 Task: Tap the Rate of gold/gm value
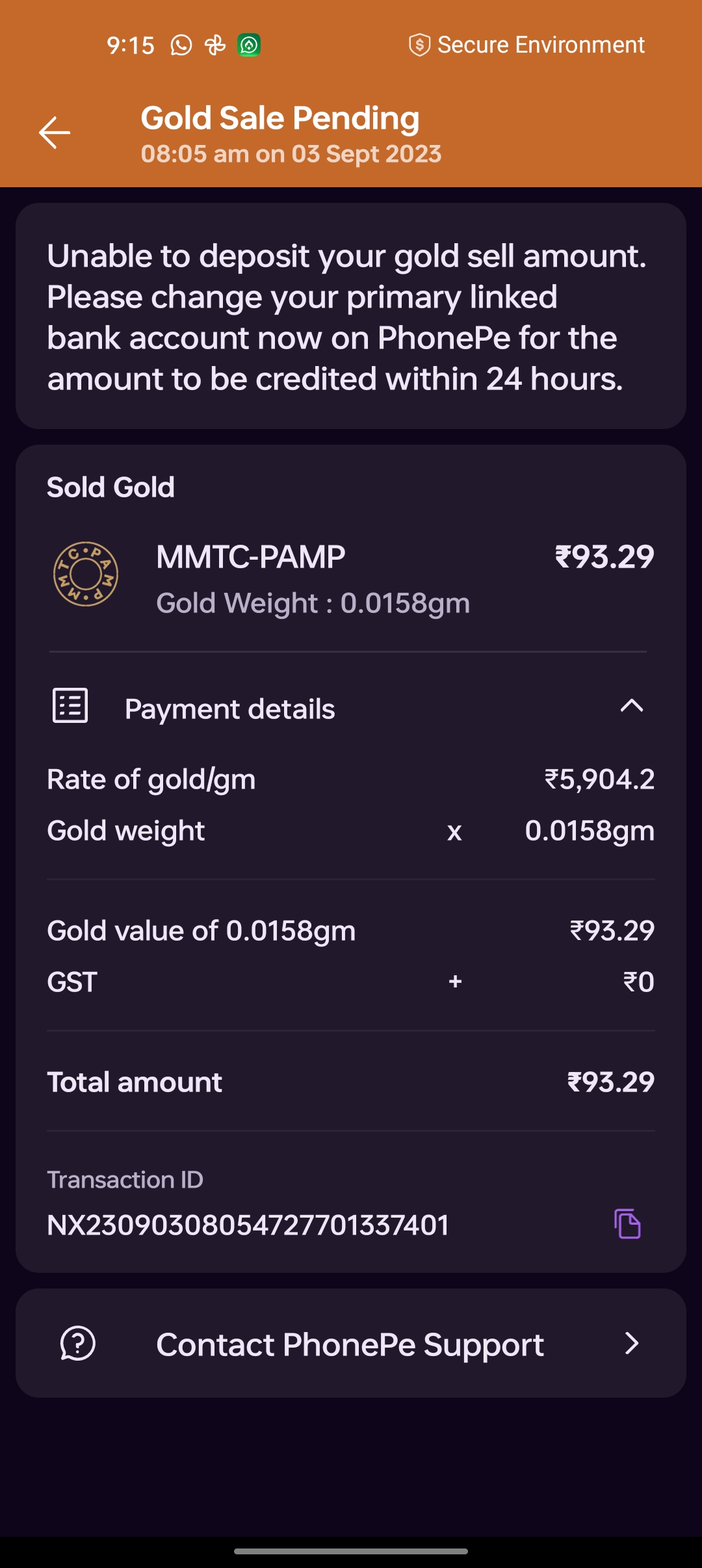click(x=599, y=779)
